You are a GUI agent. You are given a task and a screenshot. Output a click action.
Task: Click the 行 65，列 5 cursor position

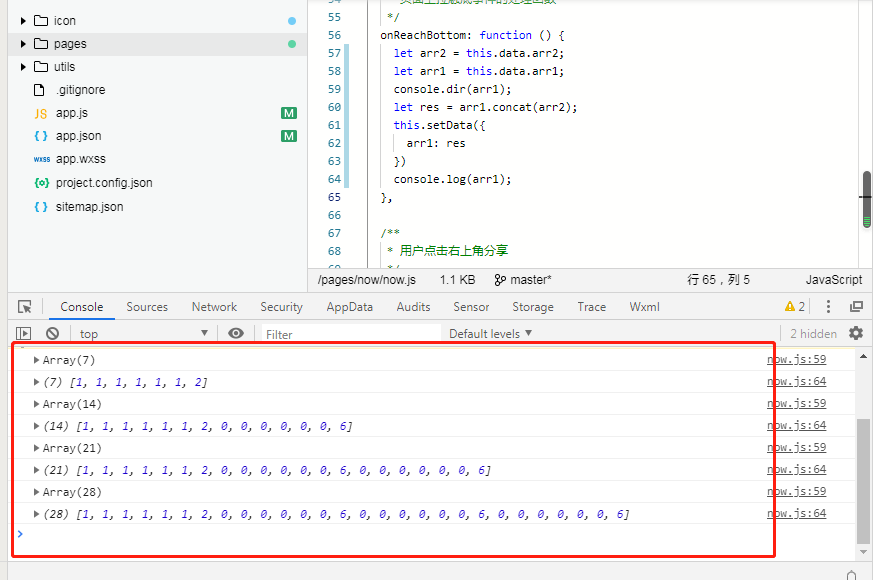pos(718,280)
